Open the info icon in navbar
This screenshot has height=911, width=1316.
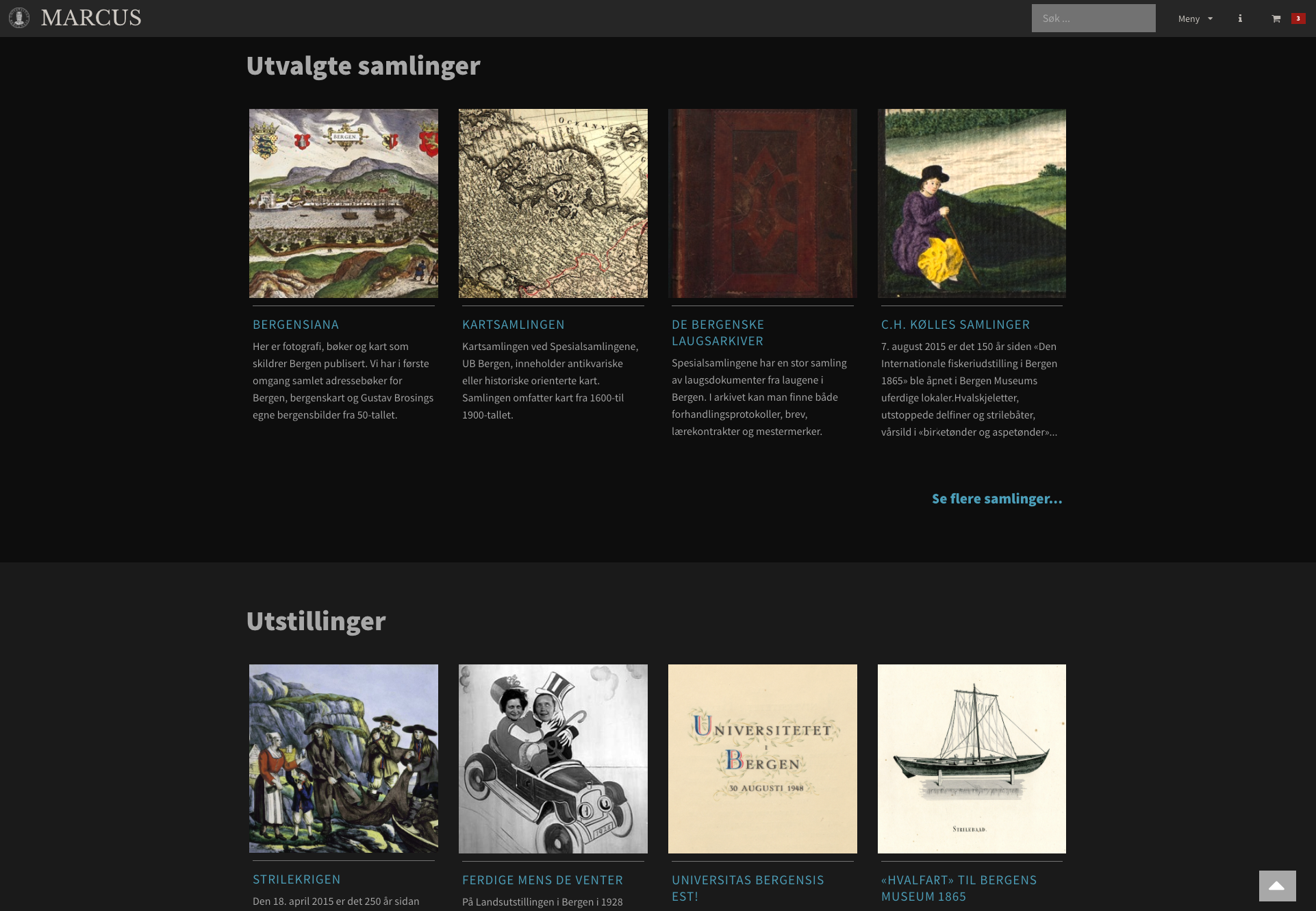coord(1240,18)
